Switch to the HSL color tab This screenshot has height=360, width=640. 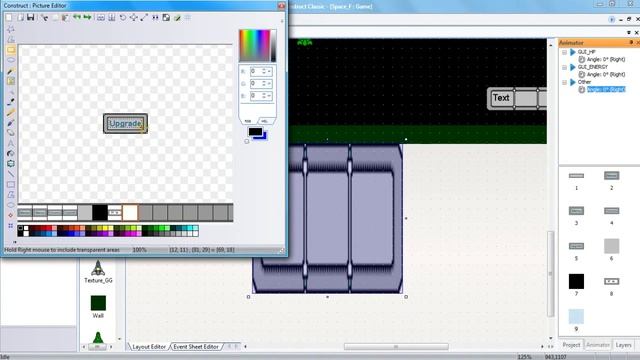tap(264, 121)
